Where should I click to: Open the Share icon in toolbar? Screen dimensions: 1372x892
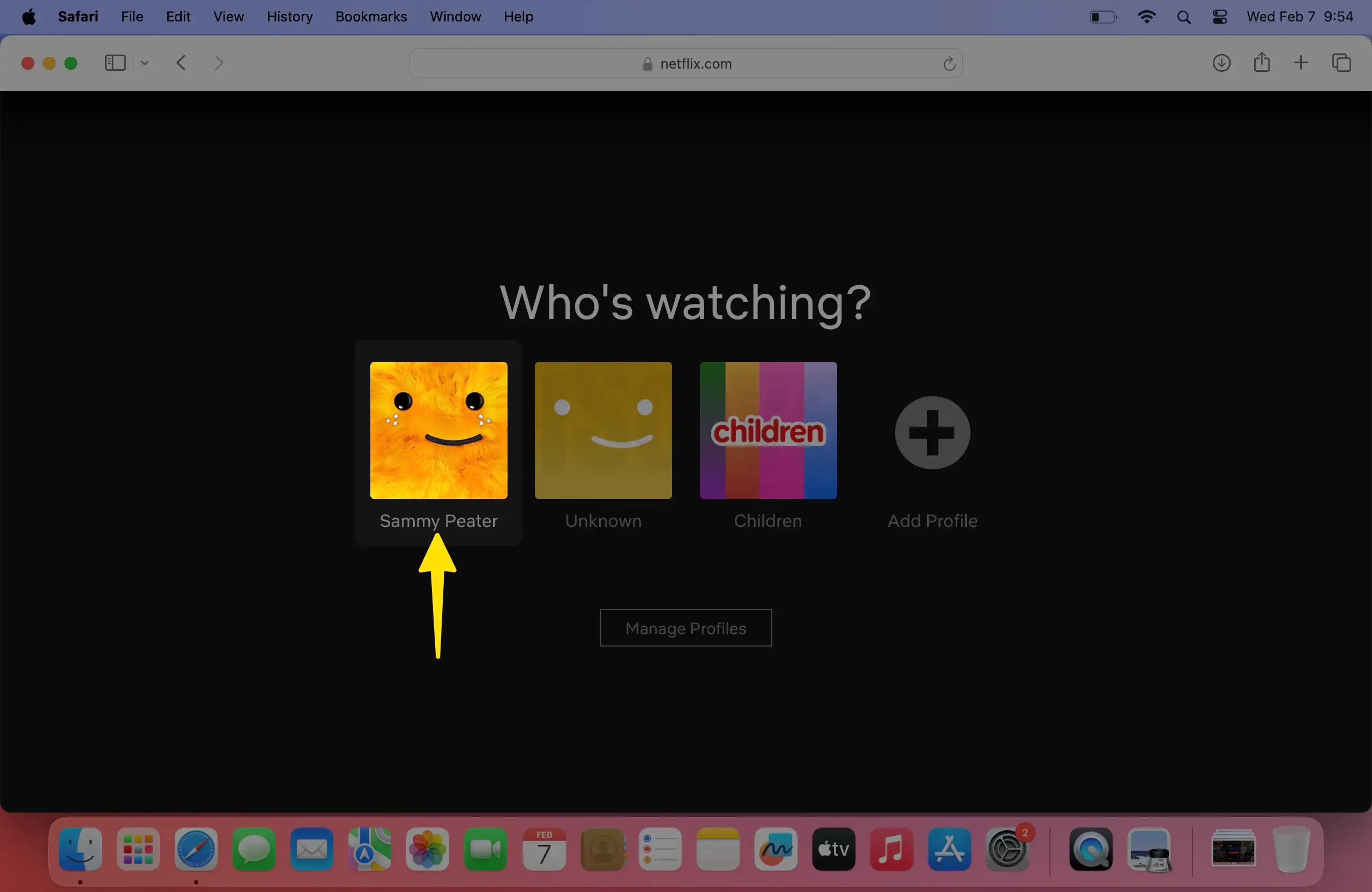[x=1261, y=62]
